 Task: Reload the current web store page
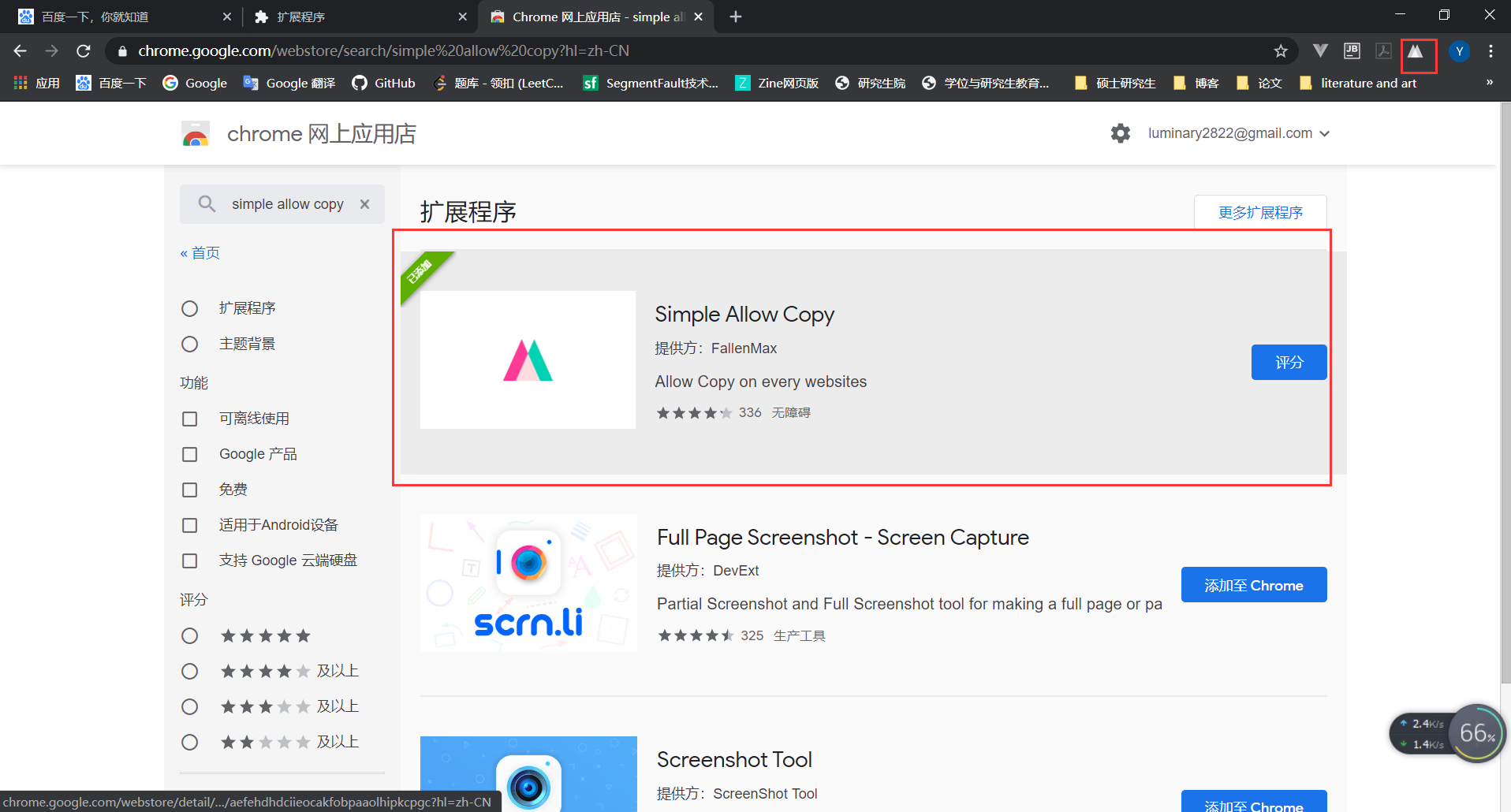coord(84,51)
